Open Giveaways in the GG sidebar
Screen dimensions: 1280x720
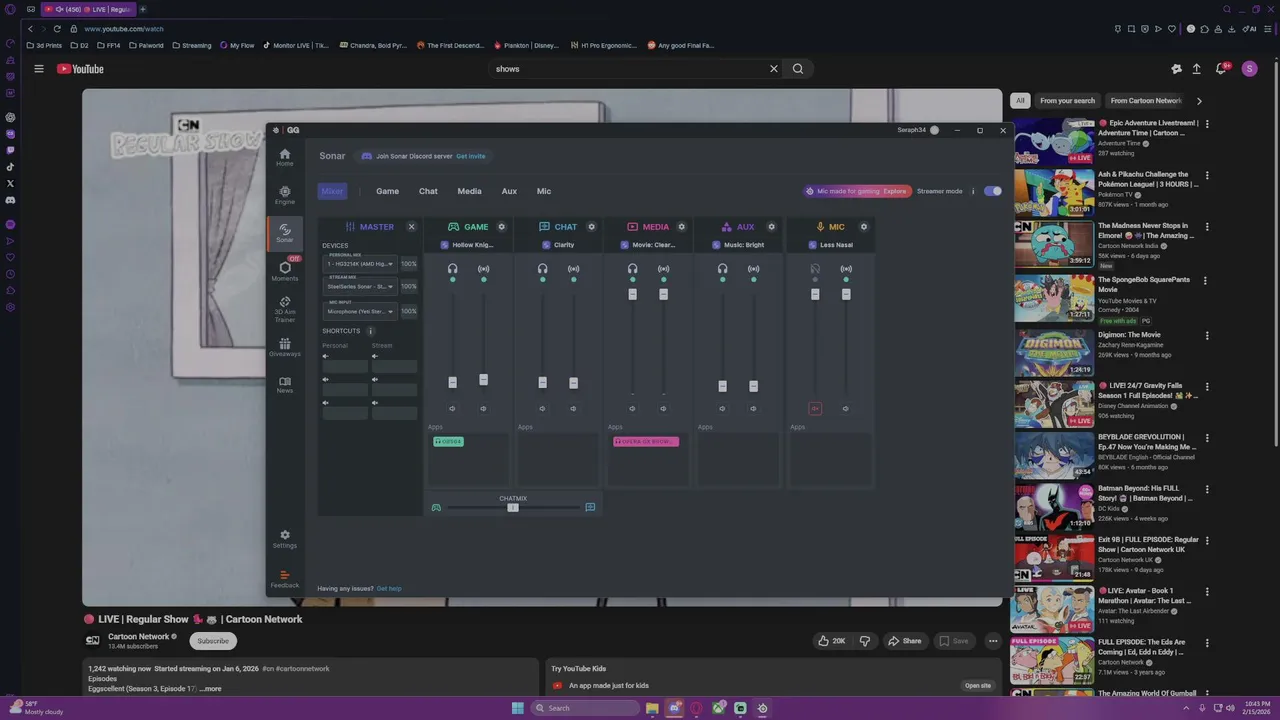pyautogui.click(x=285, y=347)
